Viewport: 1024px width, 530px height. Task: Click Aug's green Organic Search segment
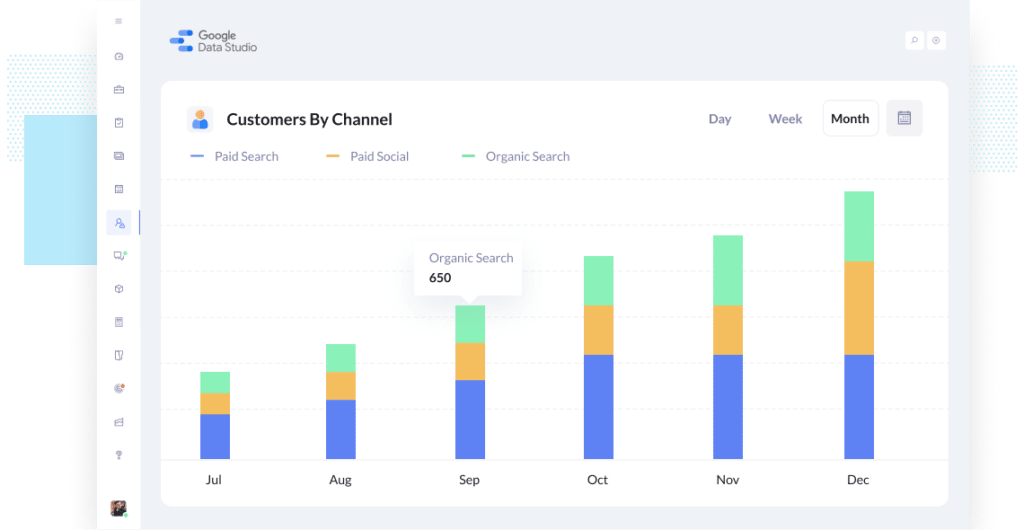click(x=341, y=358)
